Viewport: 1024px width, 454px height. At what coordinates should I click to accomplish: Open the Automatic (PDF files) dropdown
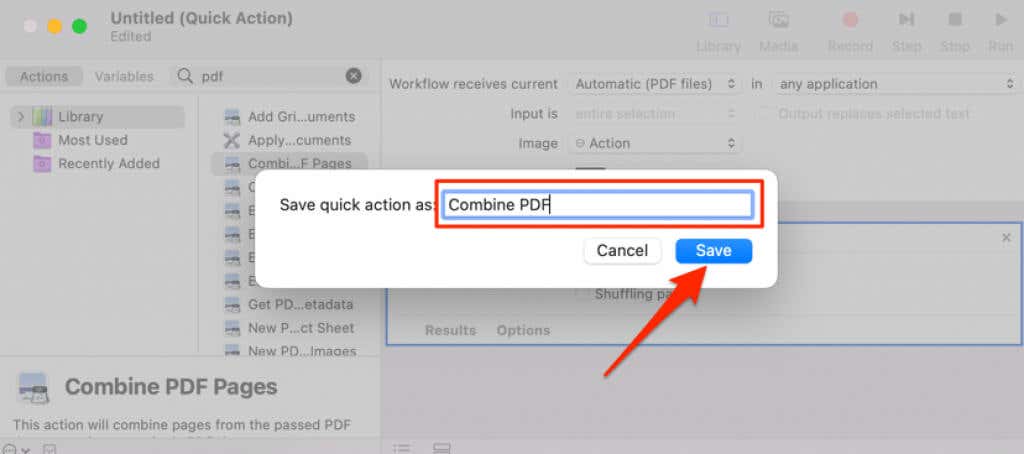[x=656, y=84]
